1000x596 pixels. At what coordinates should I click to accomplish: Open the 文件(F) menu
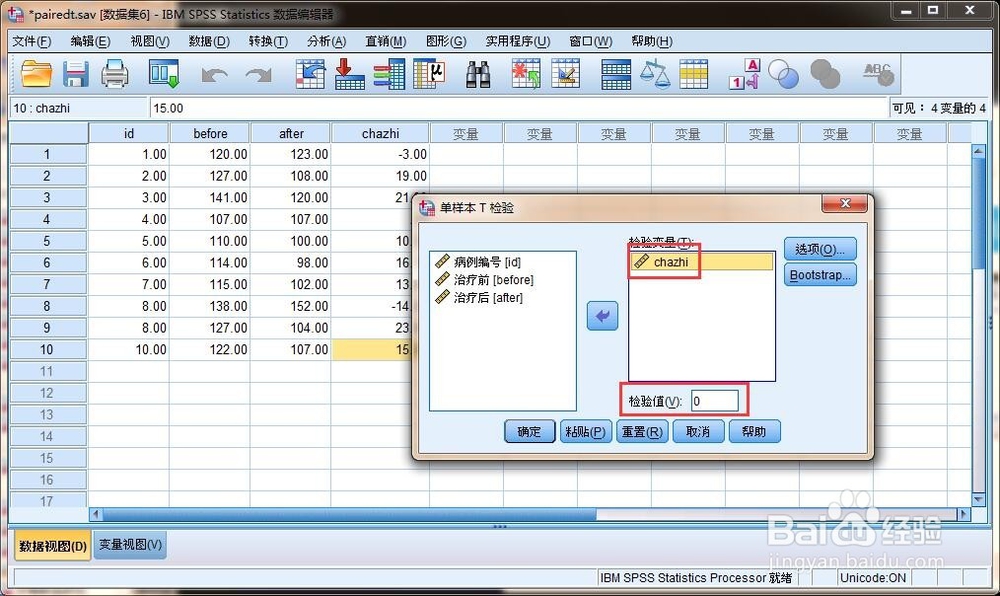[x=31, y=41]
